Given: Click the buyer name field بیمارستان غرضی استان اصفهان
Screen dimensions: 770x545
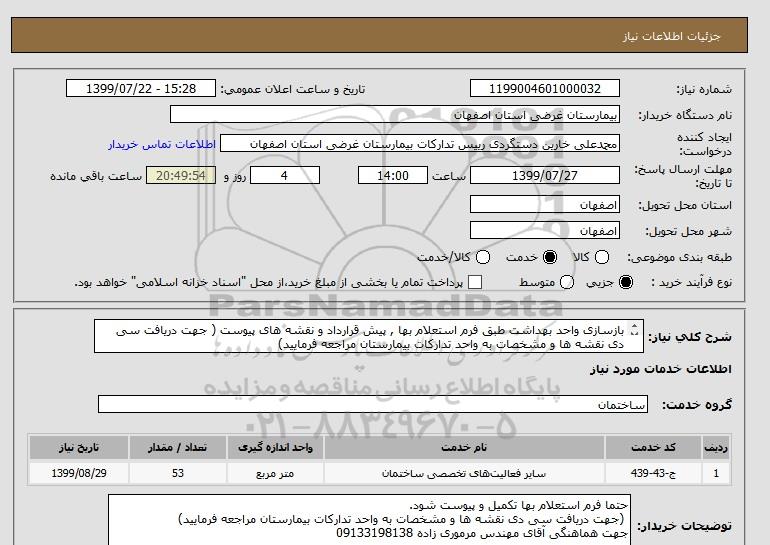Looking at the screenshot, I should 395,114.
